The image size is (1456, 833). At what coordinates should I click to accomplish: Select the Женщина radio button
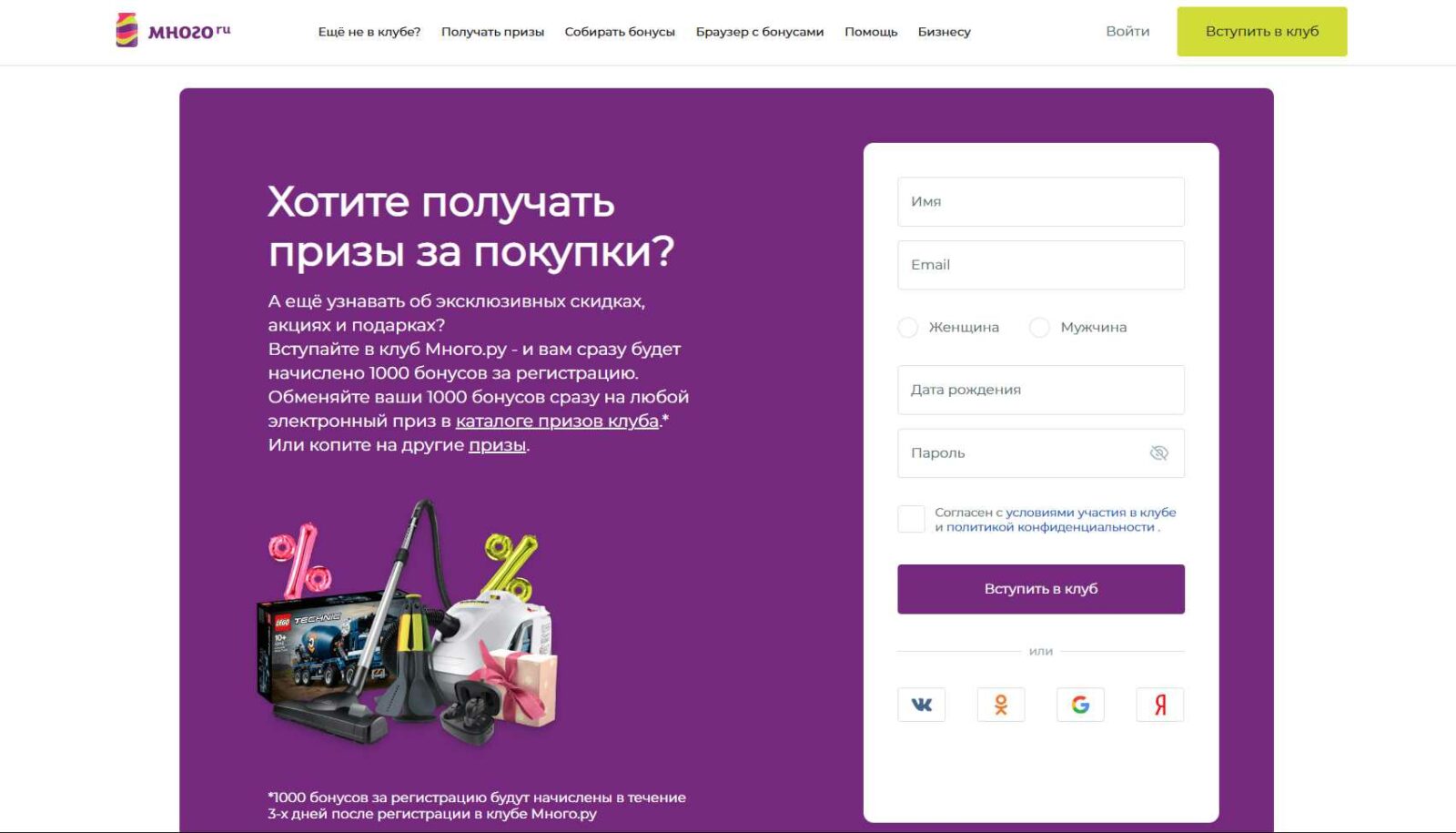[908, 327]
